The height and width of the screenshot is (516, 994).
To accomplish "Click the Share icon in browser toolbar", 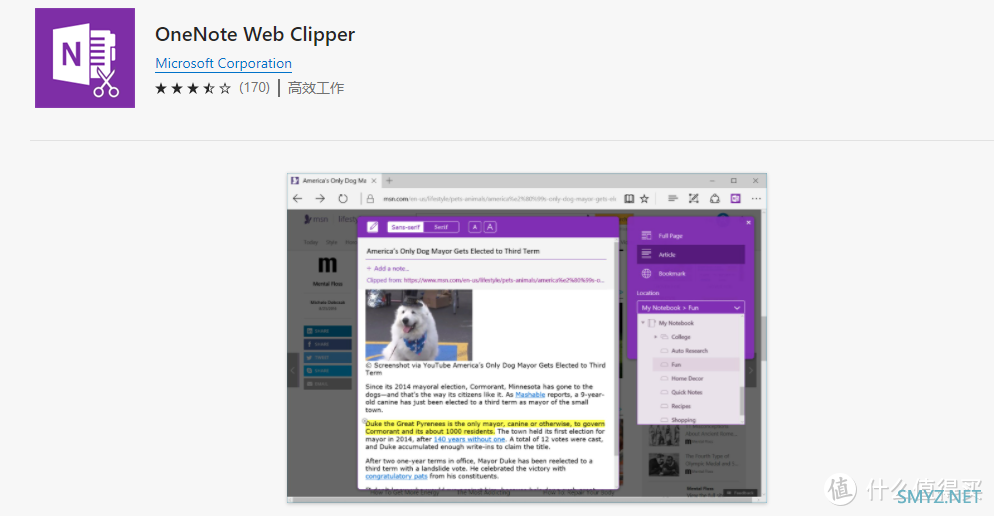I will [x=714, y=198].
